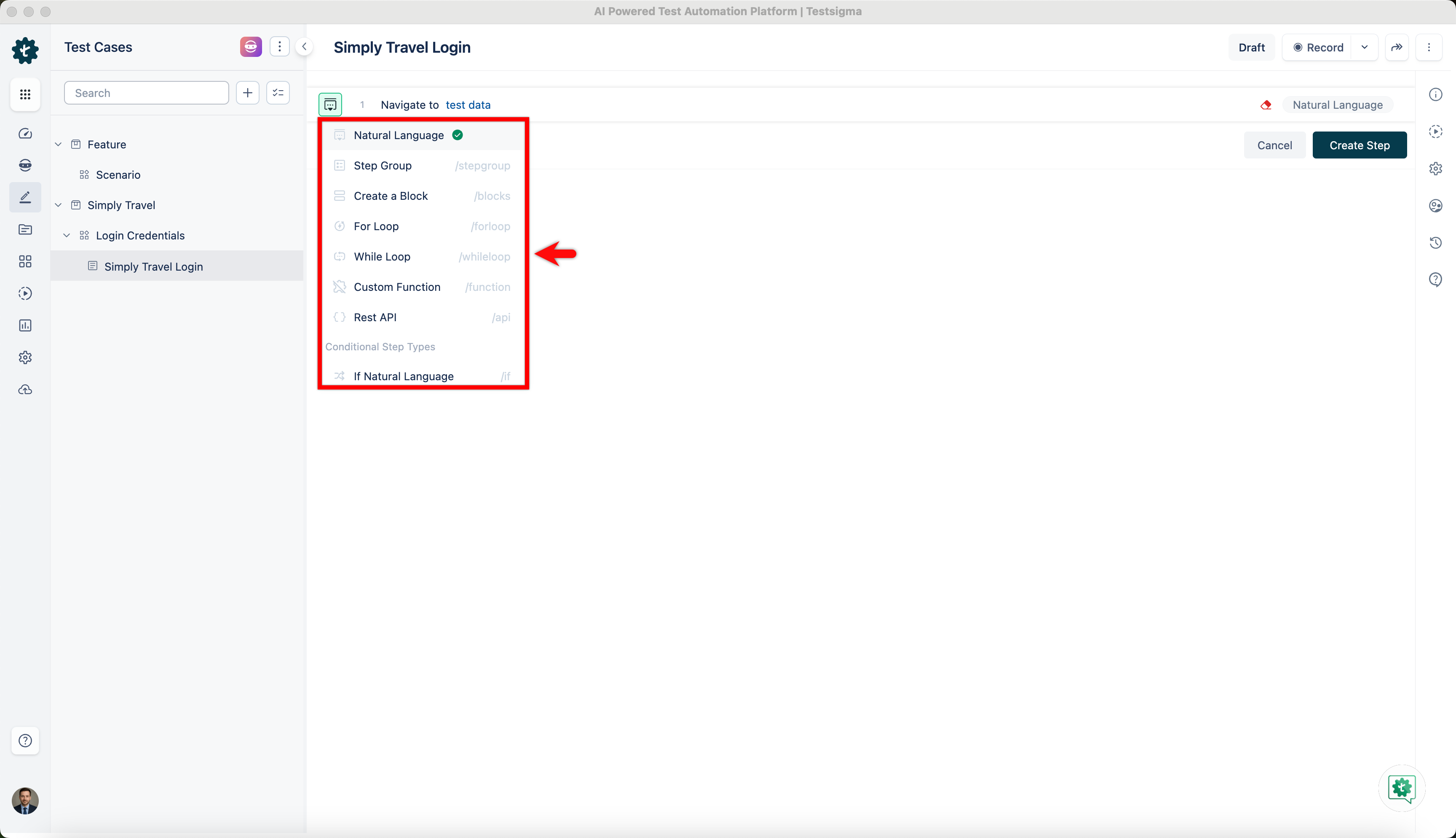Click the info icon on right rail
The height and width of the screenshot is (838, 1456).
coord(1435,94)
